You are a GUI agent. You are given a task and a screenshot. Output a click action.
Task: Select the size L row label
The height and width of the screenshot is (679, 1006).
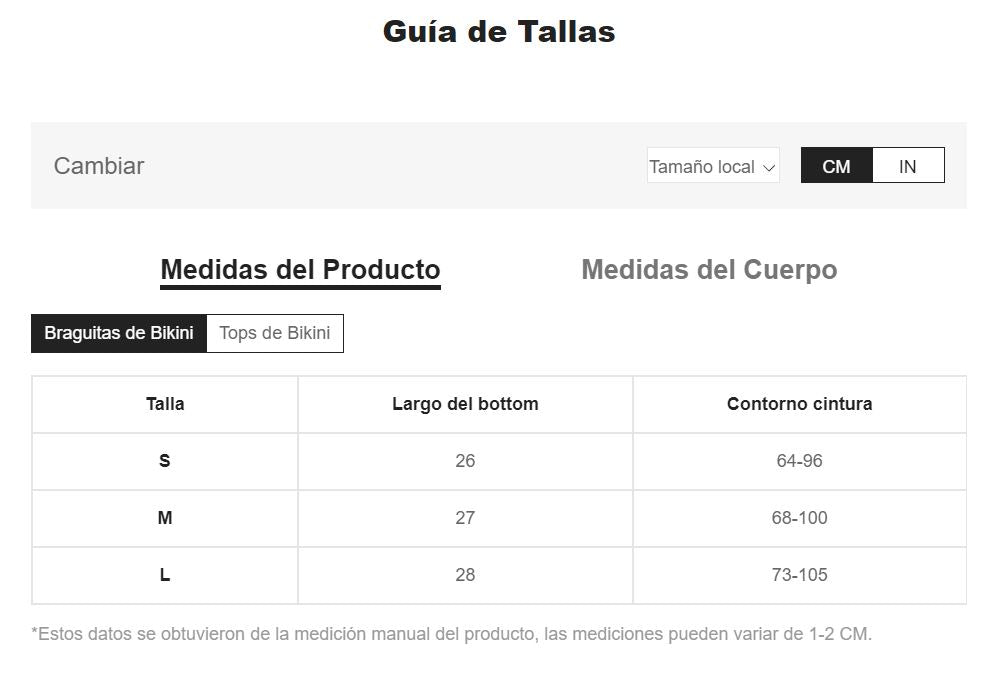click(x=165, y=575)
